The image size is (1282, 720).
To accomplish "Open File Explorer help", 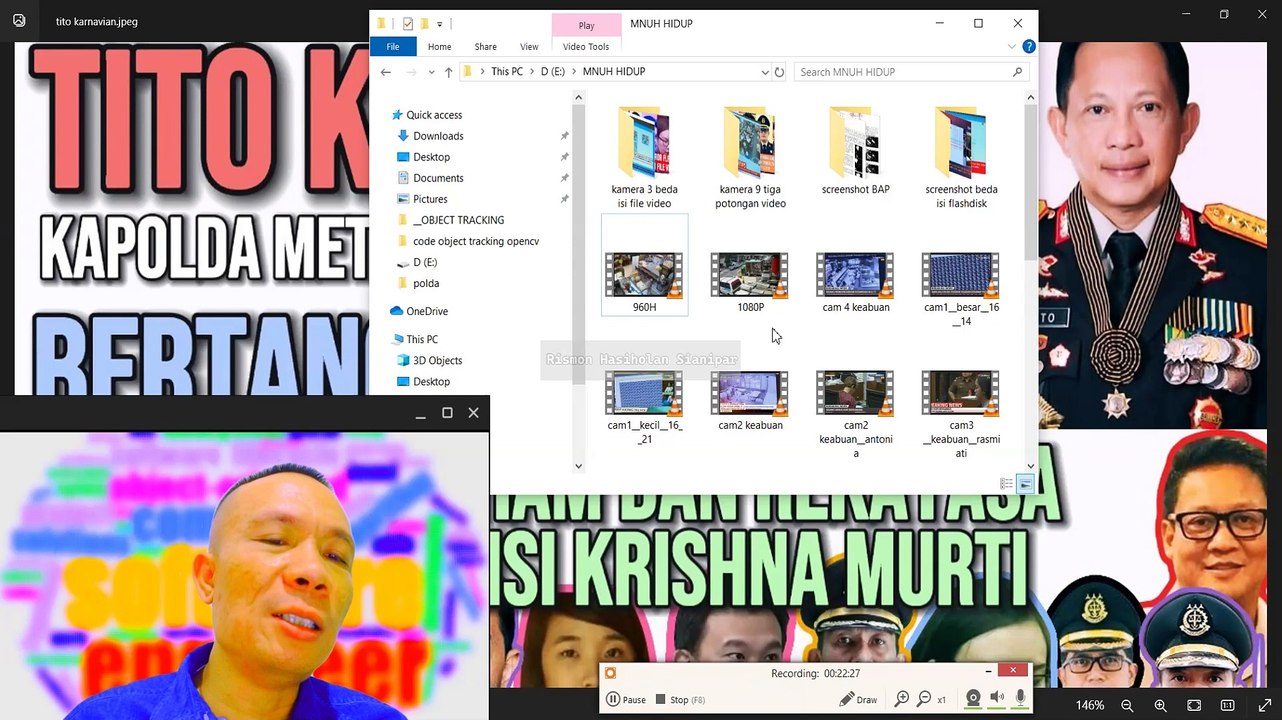I will coord(1029,47).
